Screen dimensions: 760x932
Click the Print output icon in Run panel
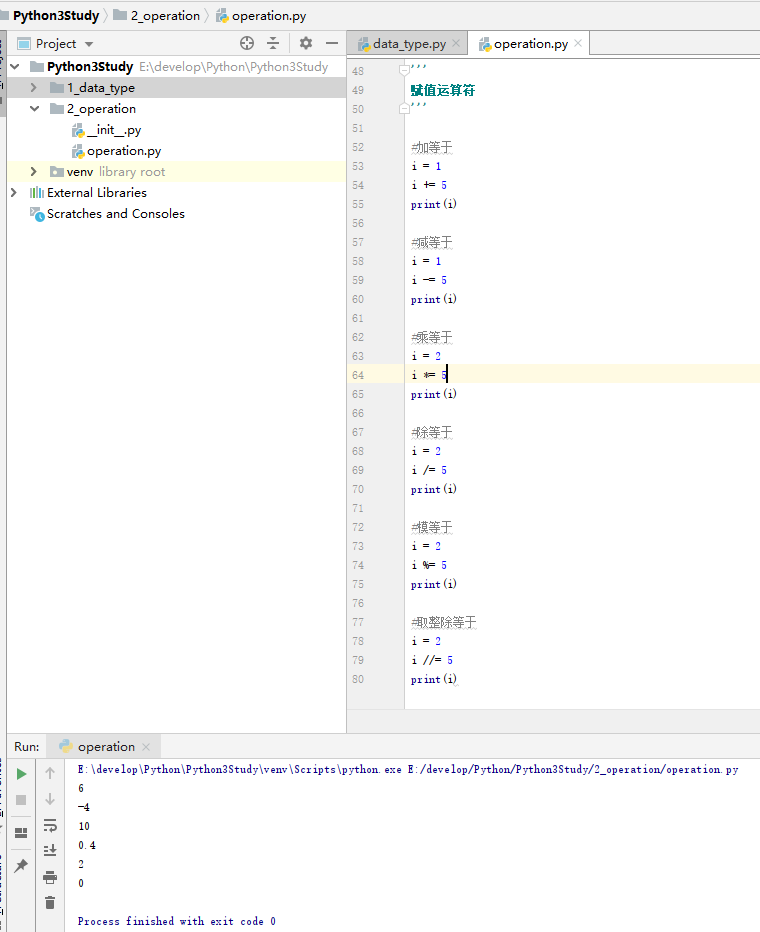[x=50, y=877]
